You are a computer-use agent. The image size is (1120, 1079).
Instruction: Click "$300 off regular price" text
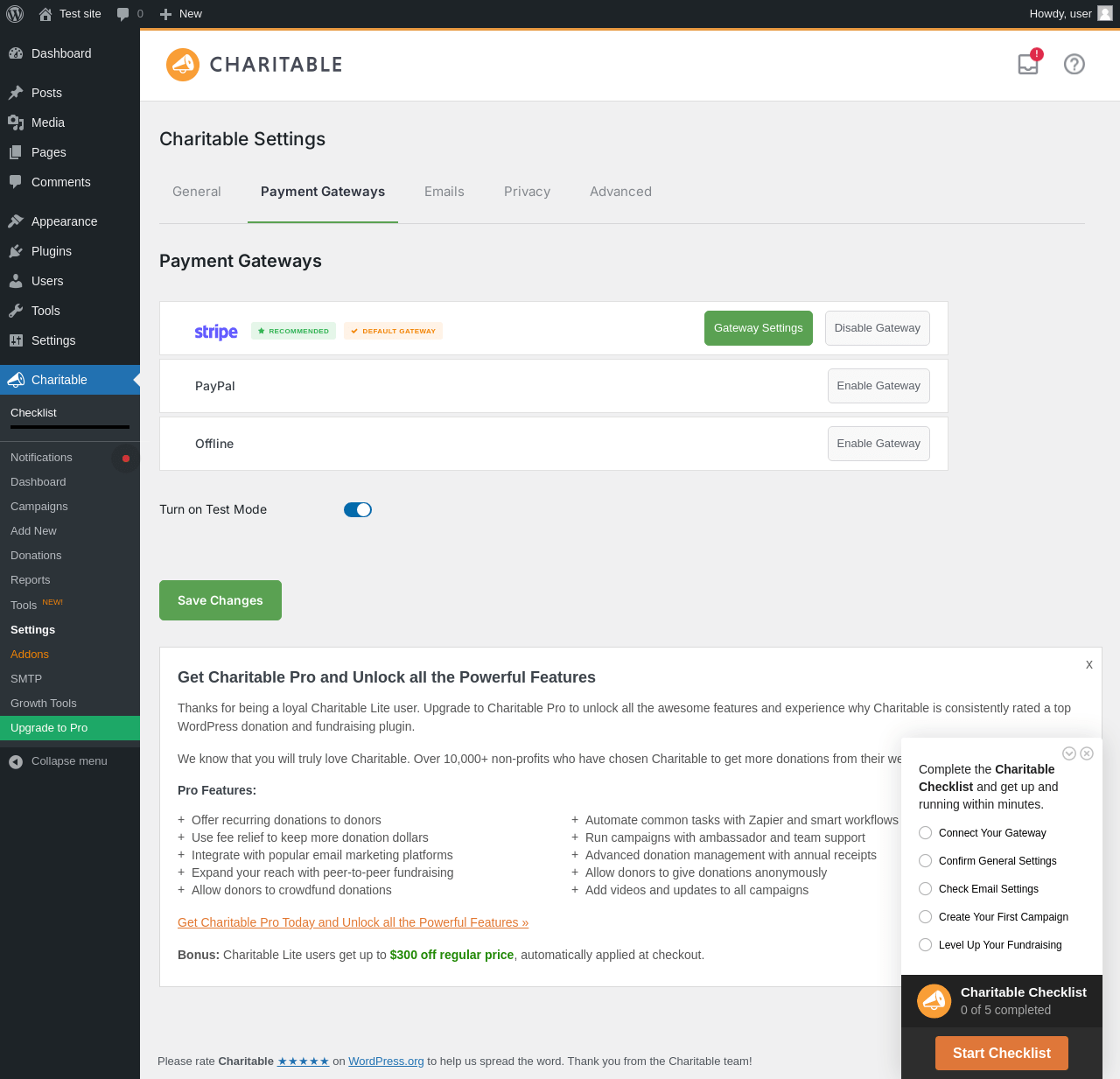pos(451,955)
